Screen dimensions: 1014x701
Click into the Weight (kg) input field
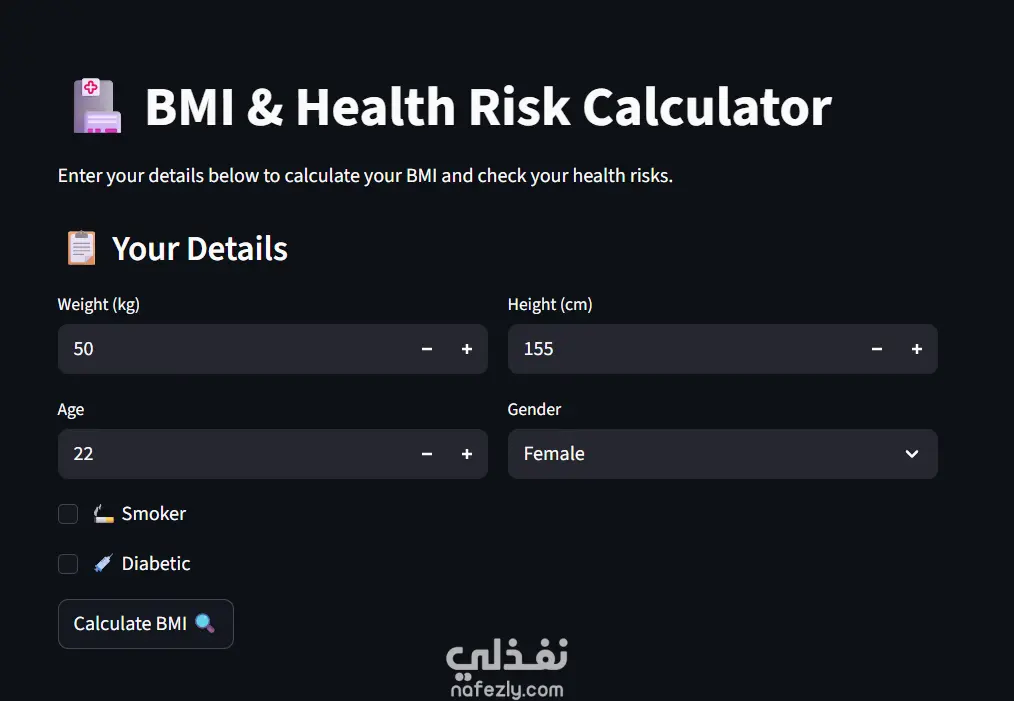[230, 349]
